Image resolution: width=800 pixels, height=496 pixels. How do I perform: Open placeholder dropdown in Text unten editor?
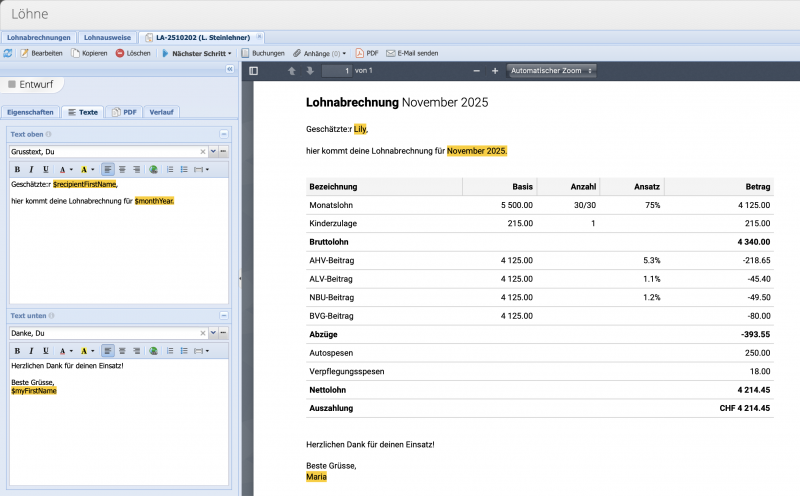tap(202, 351)
